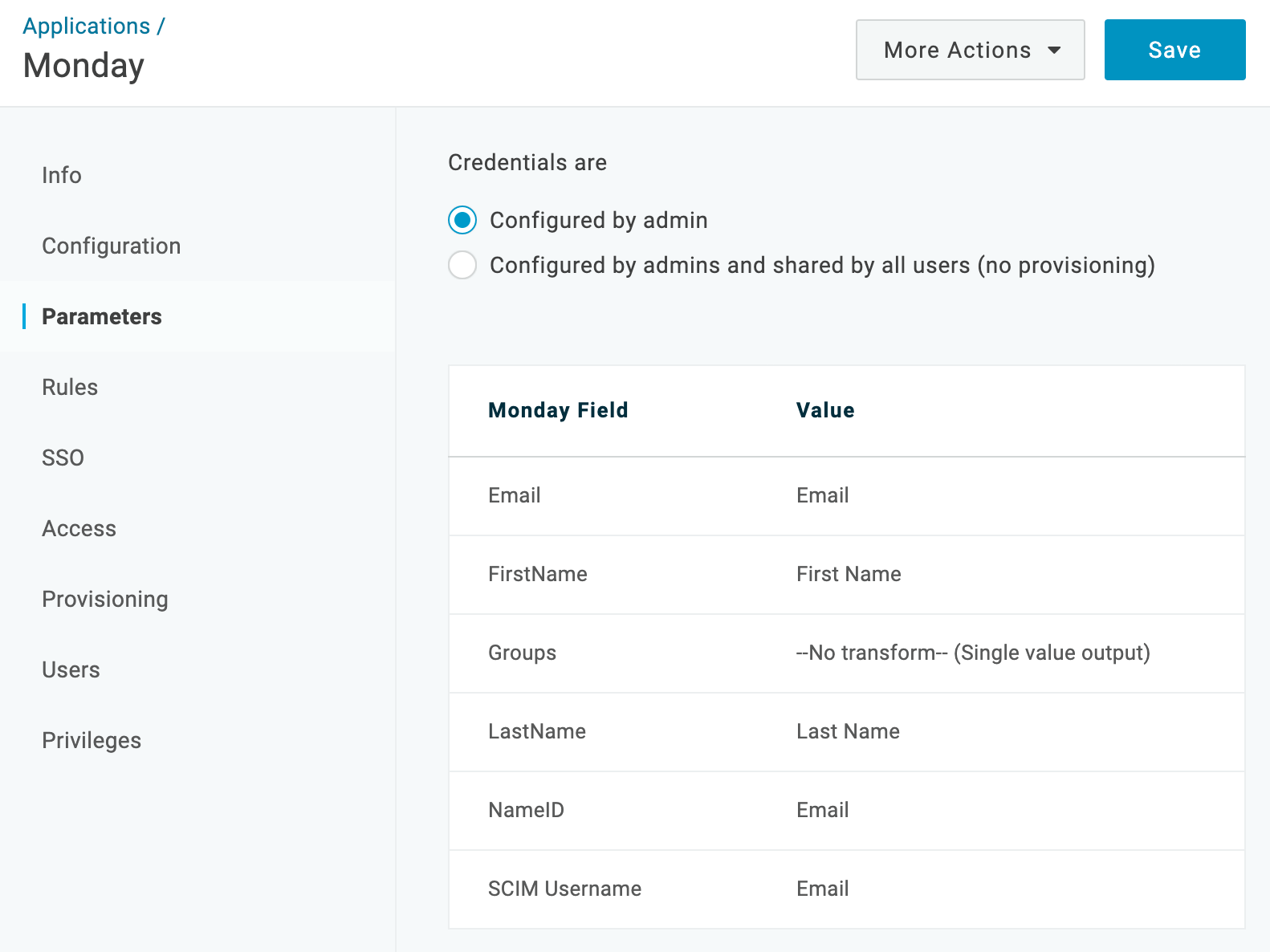Click the 'First Name' value cell

(849, 574)
